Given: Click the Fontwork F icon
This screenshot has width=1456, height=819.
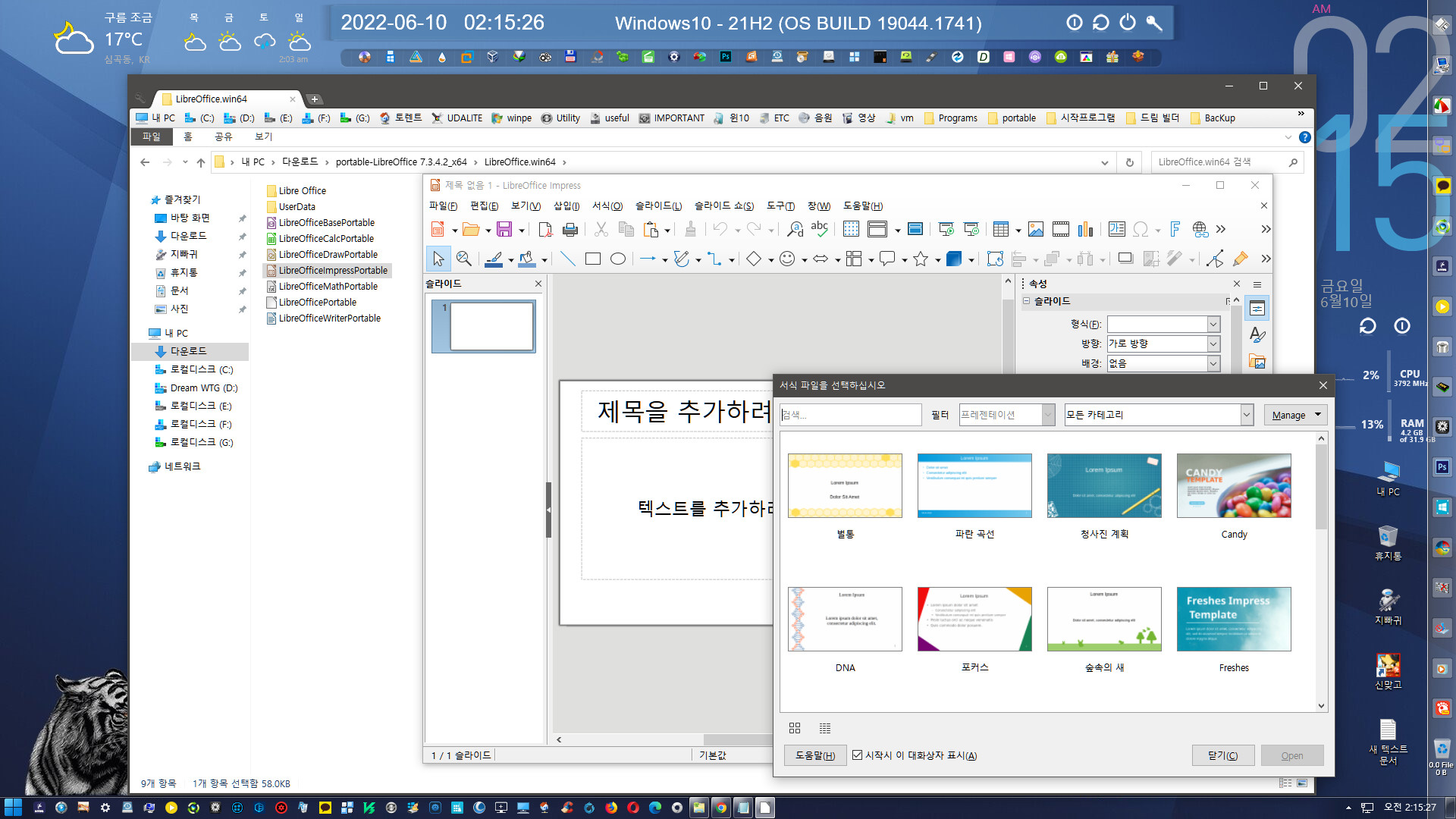Looking at the screenshot, I should coord(1175,229).
